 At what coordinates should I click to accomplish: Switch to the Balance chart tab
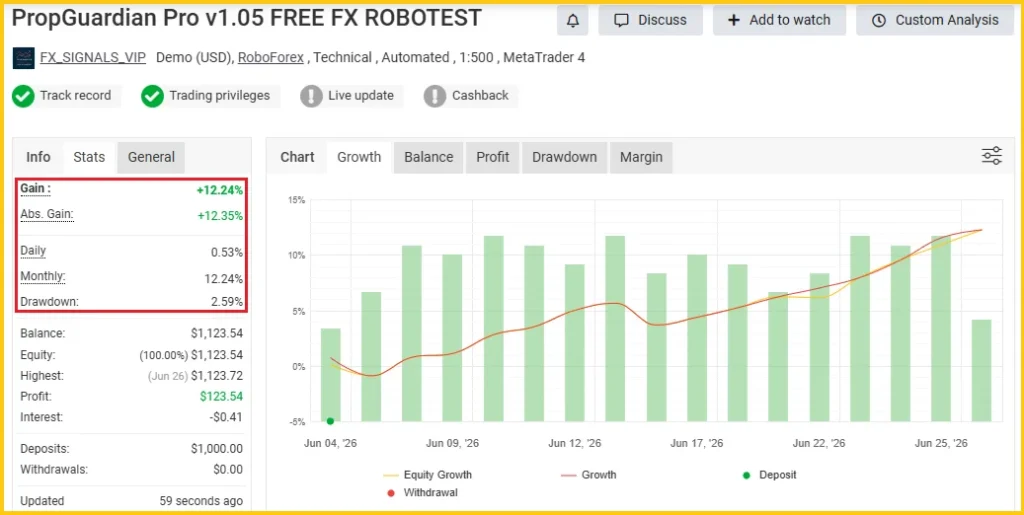coord(428,157)
